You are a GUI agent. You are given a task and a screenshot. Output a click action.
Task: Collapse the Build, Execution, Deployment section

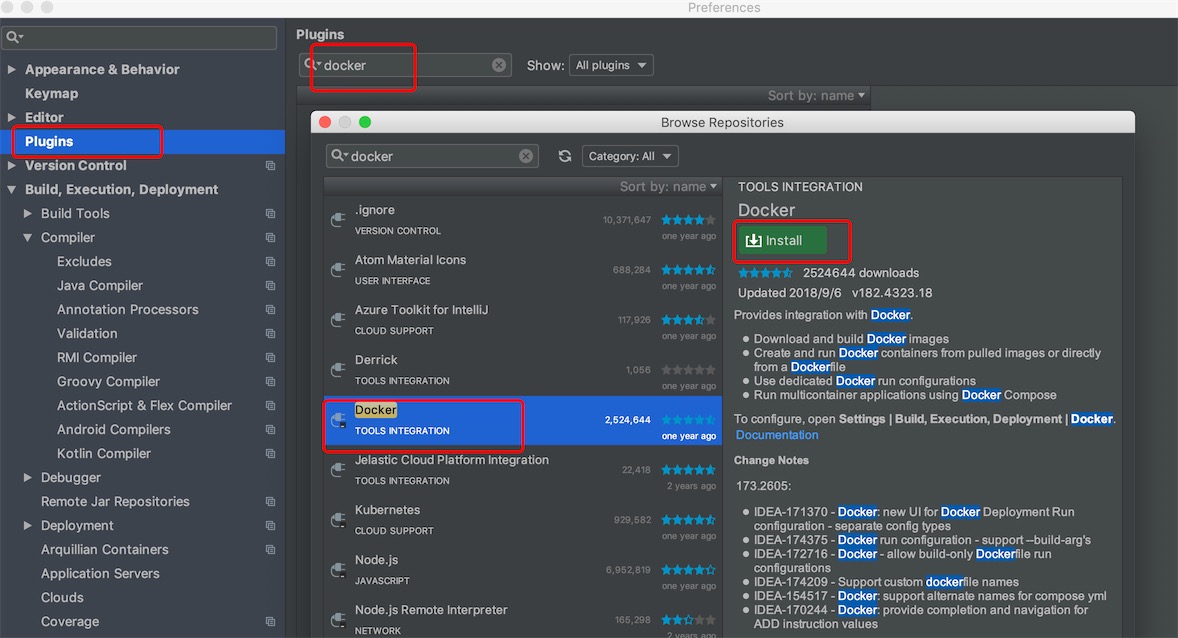(12, 189)
